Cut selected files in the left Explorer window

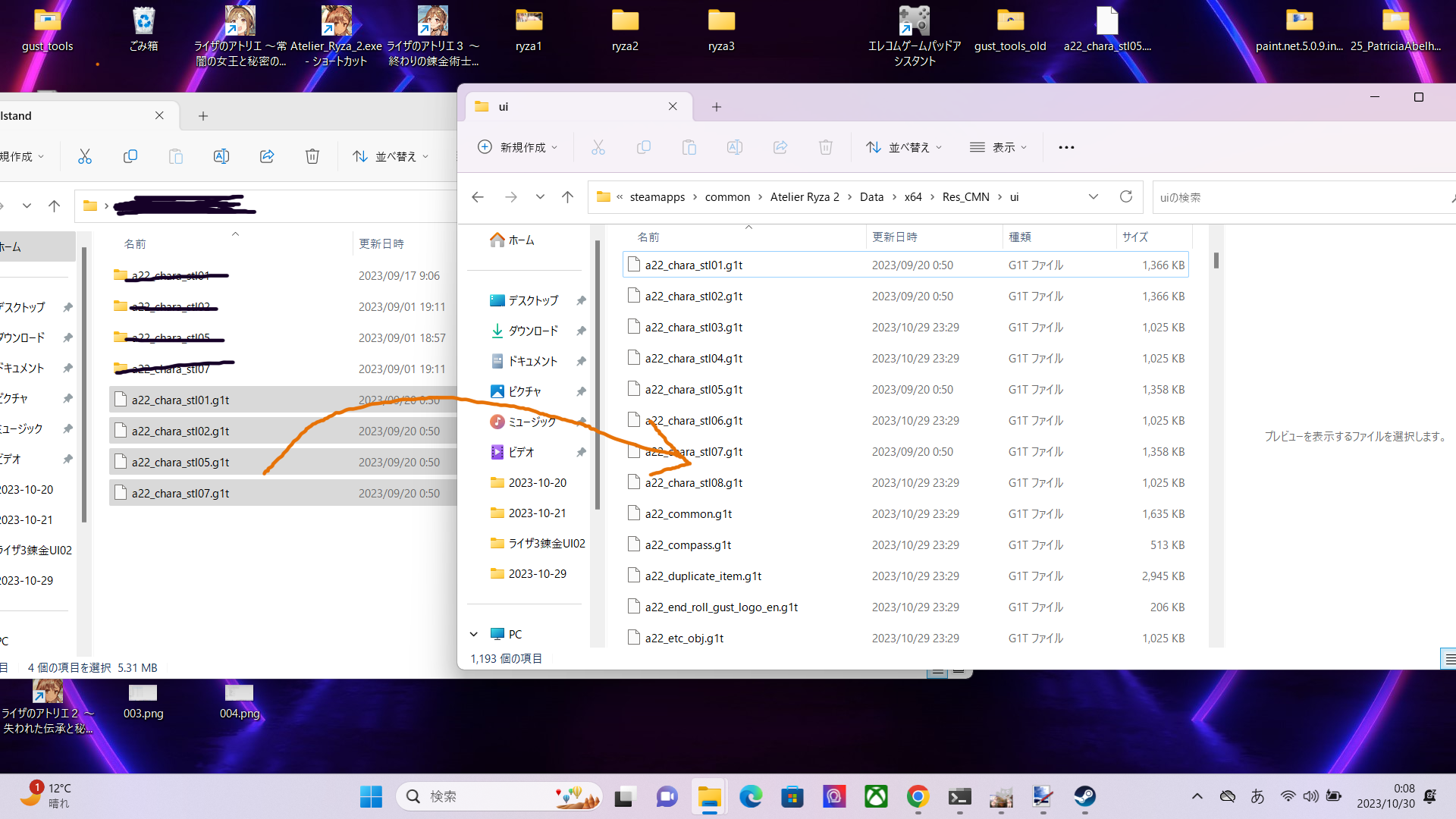[85, 156]
